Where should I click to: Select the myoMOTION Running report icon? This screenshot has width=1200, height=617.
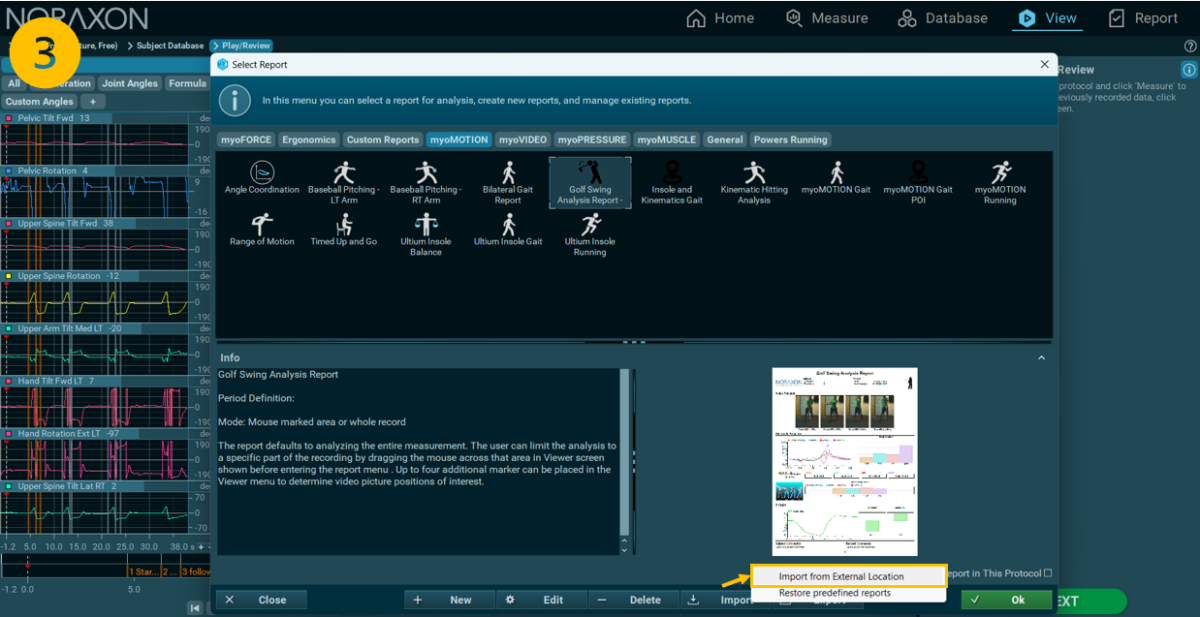point(1000,182)
